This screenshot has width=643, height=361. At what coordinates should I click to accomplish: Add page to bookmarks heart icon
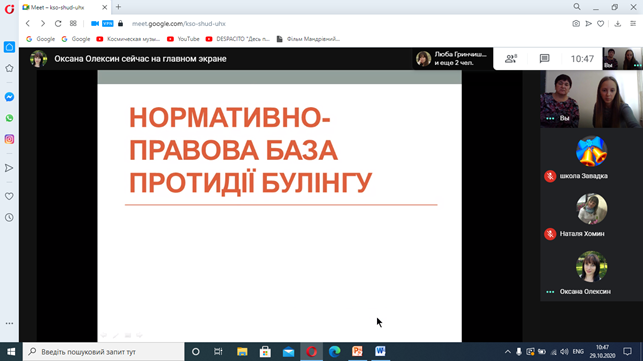(x=600, y=24)
